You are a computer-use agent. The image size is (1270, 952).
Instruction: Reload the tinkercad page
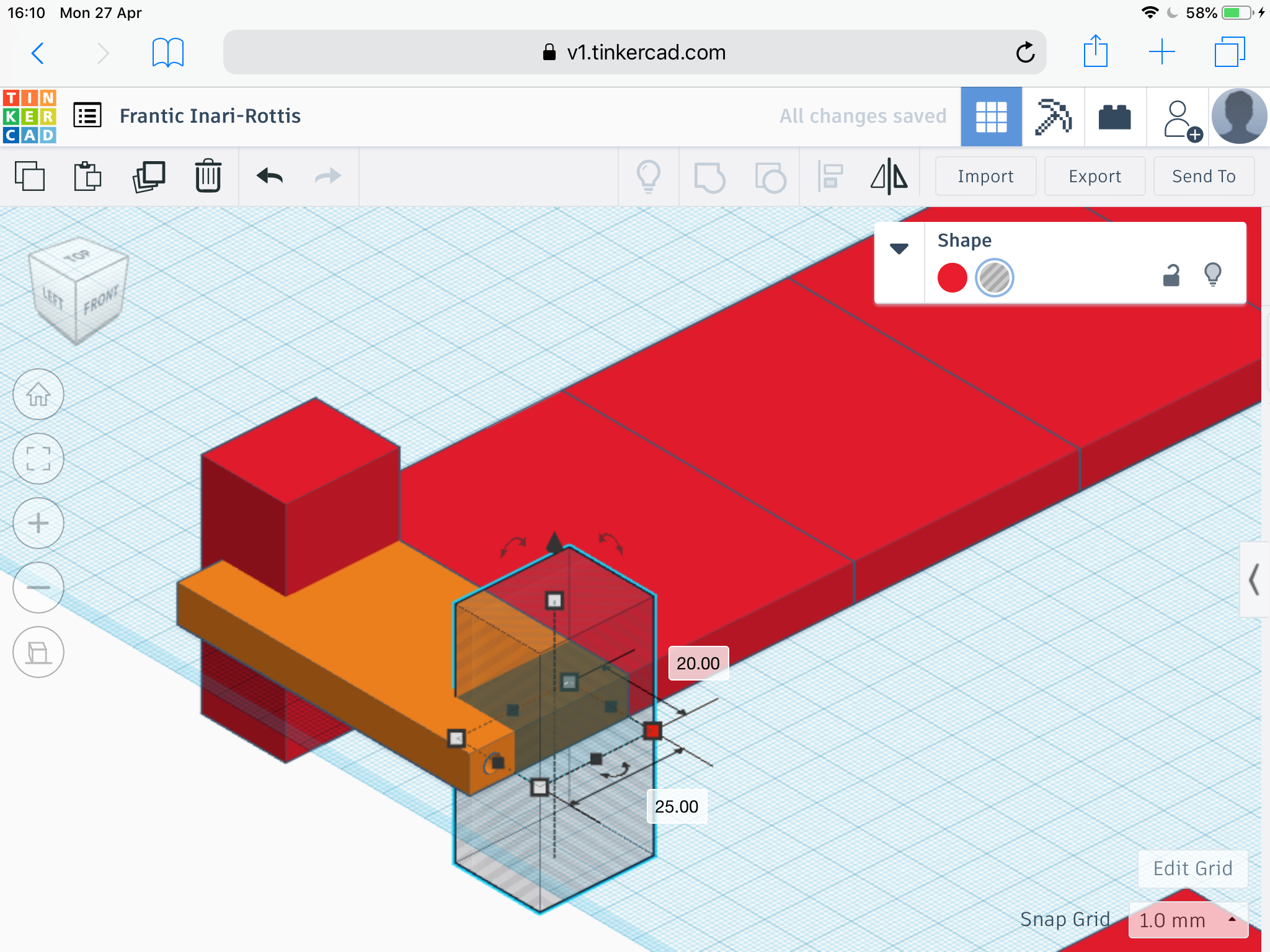pyautogui.click(x=1025, y=53)
